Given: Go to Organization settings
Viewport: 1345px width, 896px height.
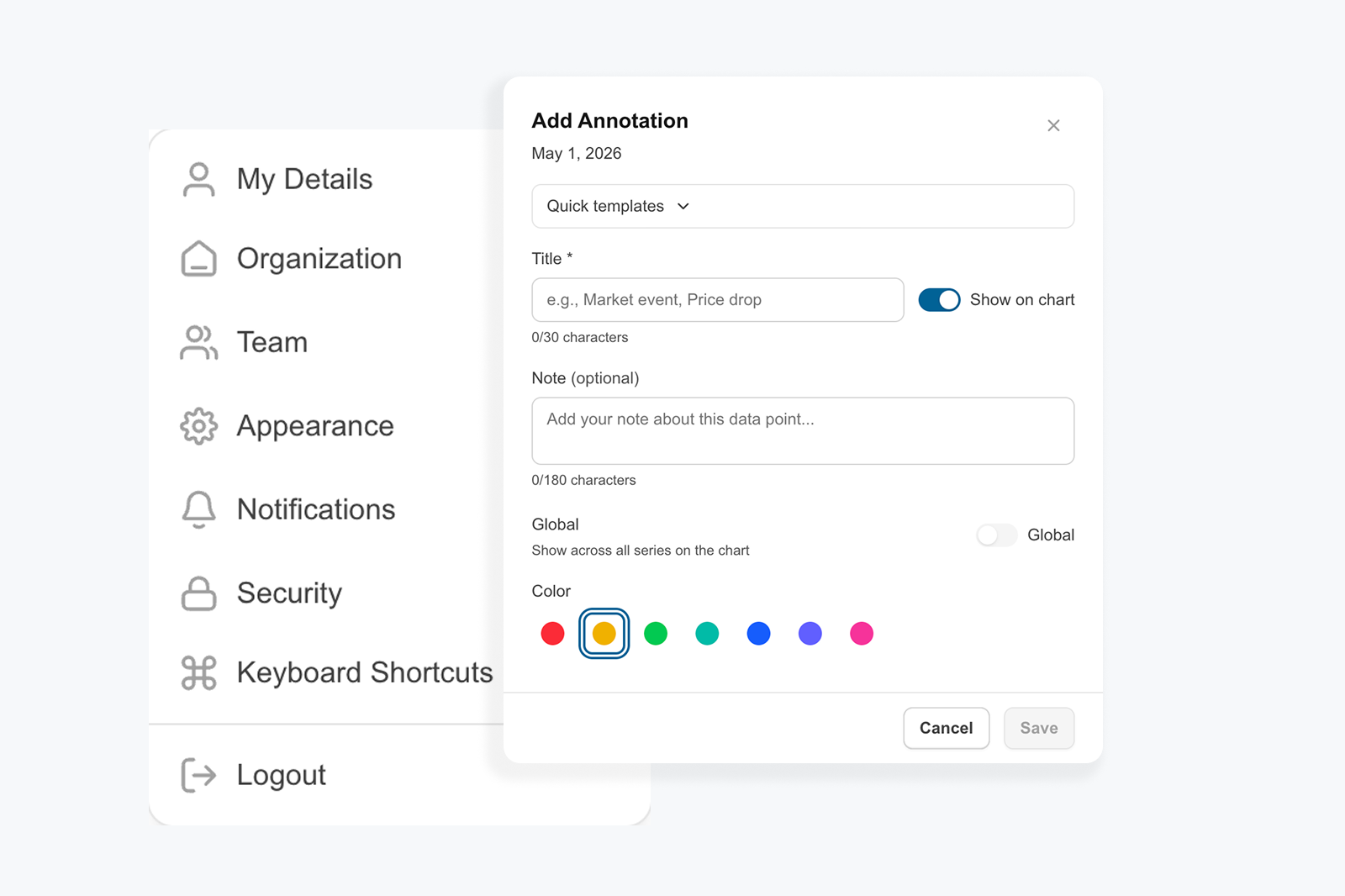Looking at the screenshot, I should point(319,259).
